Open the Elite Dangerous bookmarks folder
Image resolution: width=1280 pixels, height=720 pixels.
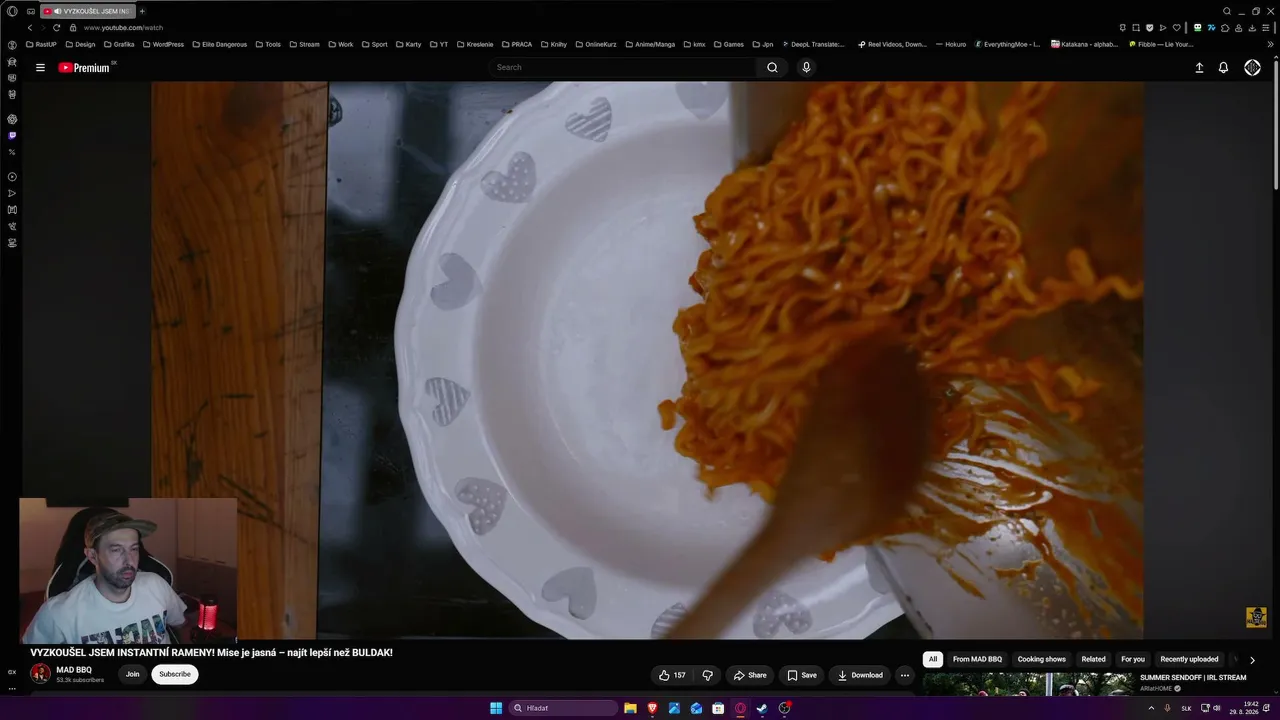pyautogui.click(x=219, y=44)
